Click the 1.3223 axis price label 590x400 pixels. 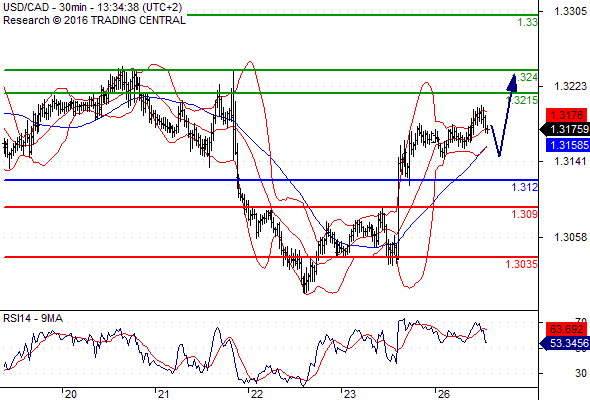click(x=570, y=86)
